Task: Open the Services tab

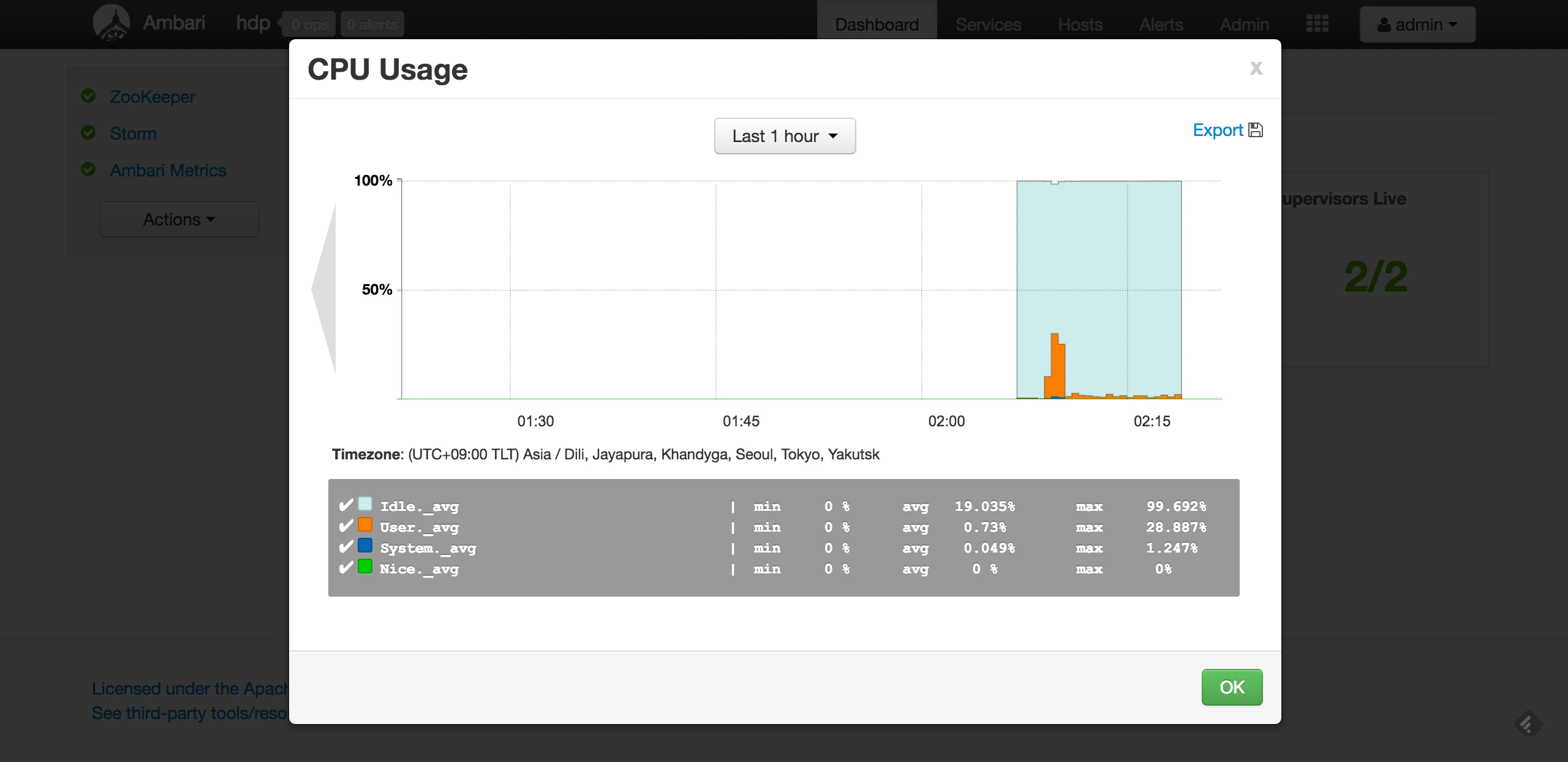Action: coord(989,25)
